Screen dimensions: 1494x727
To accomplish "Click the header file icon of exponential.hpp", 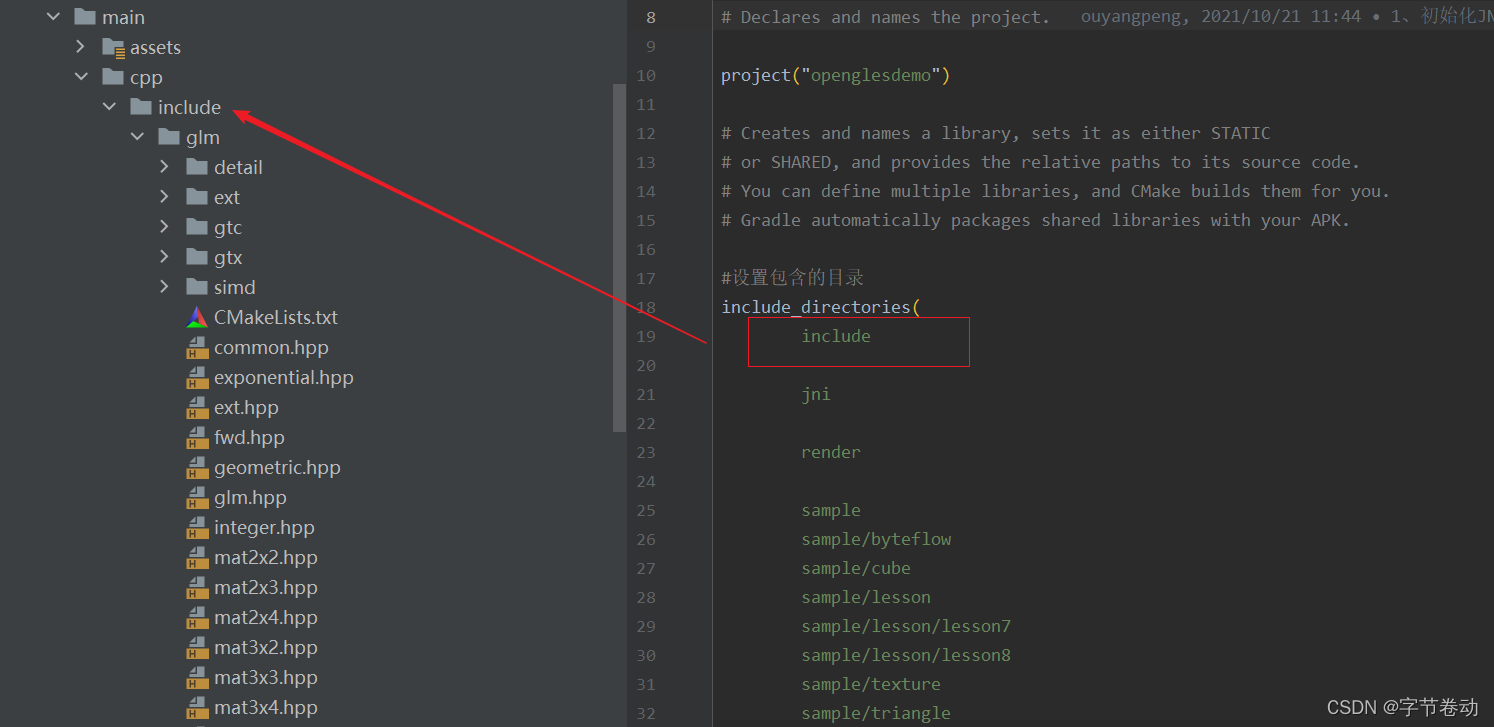I will pyautogui.click(x=197, y=377).
